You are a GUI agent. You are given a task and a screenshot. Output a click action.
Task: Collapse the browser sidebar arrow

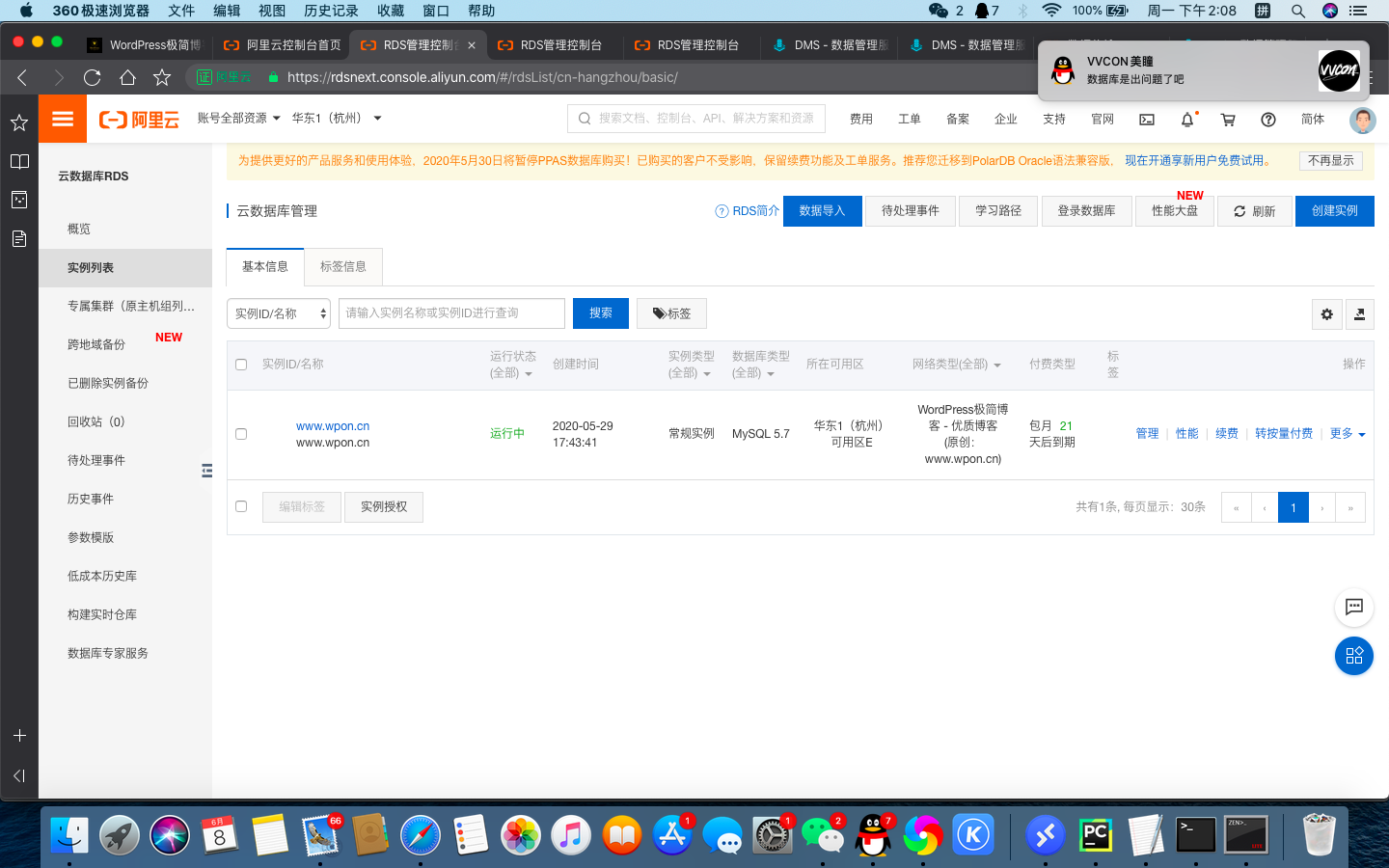pos(19,775)
